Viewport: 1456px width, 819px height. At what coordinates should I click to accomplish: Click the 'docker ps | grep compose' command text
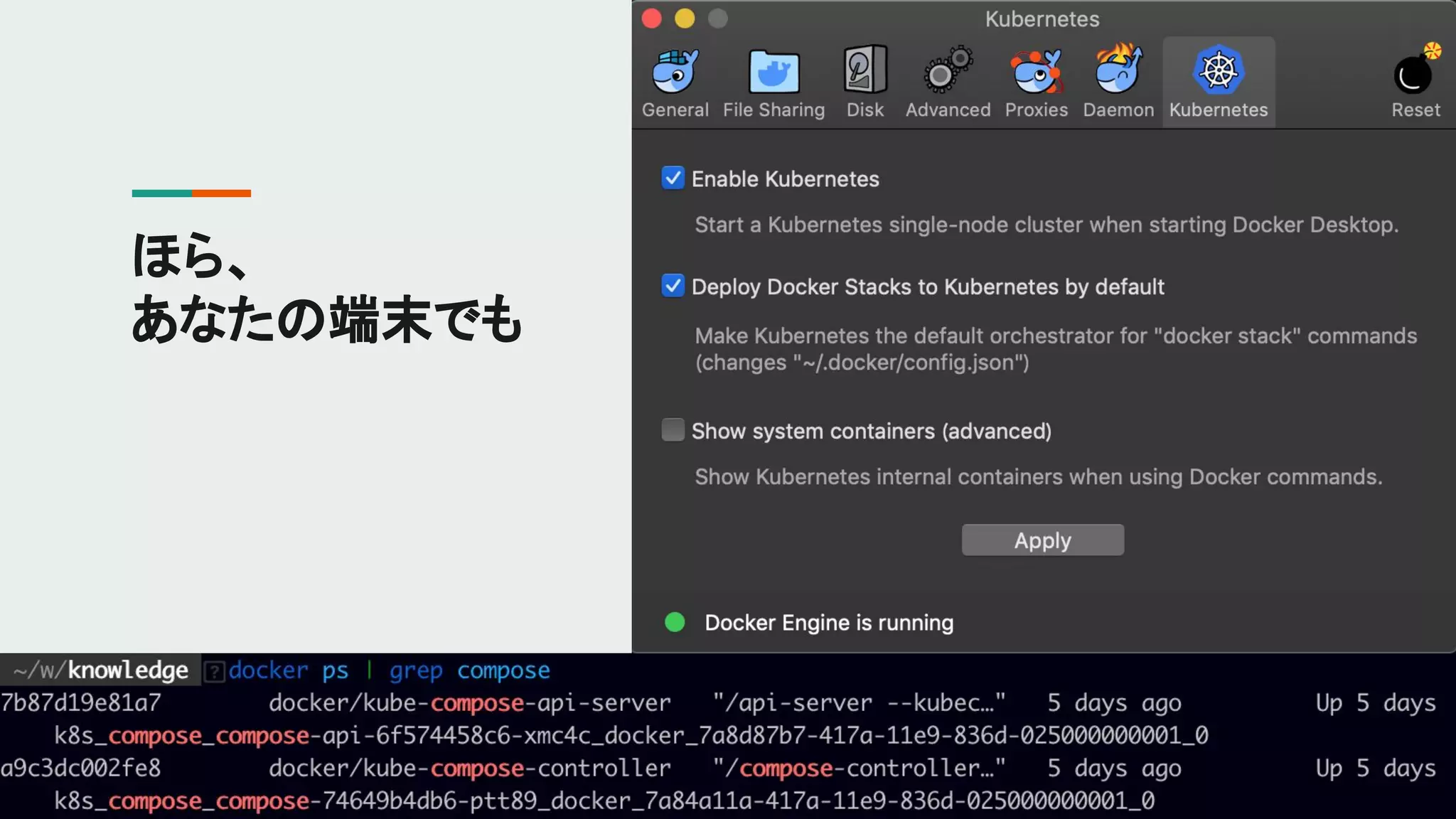(390, 670)
